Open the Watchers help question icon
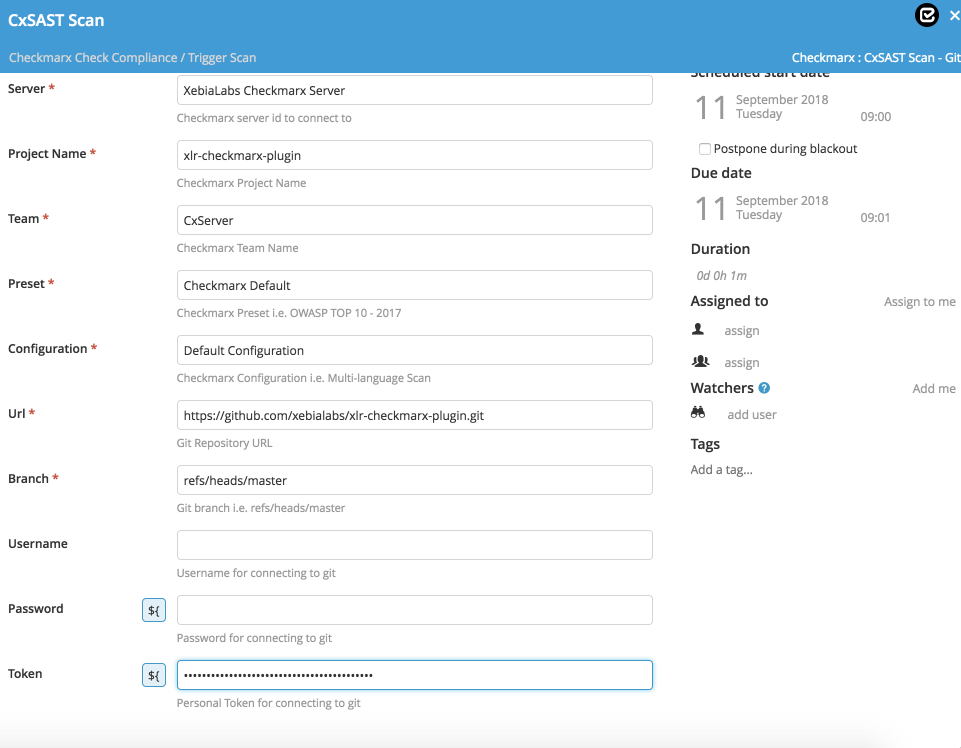This screenshot has height=748, width=961. 764,387
